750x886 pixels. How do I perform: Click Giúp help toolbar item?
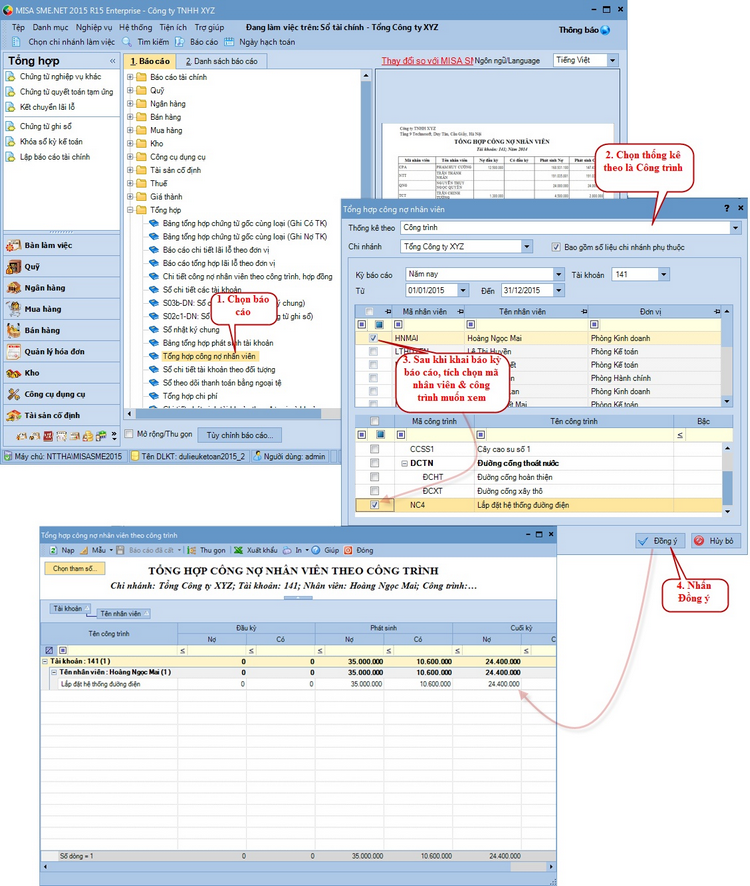[326, 550]
